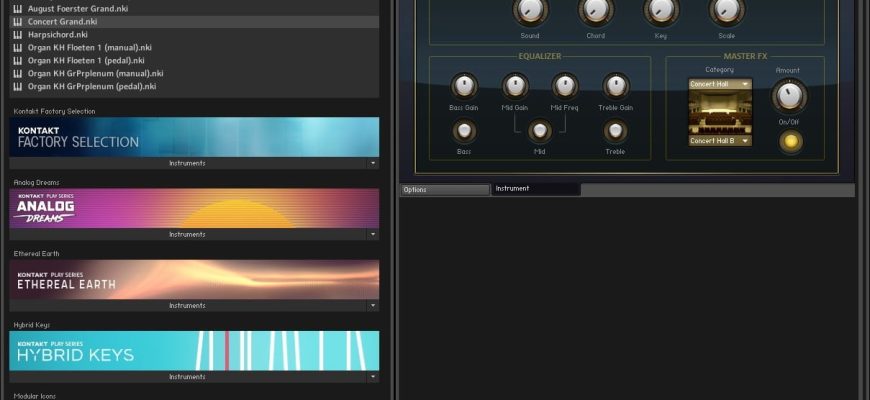The width and height of the screenshot is (870, 400).
Task: Toggle the Master FX On/Off button
Action: 790,141
